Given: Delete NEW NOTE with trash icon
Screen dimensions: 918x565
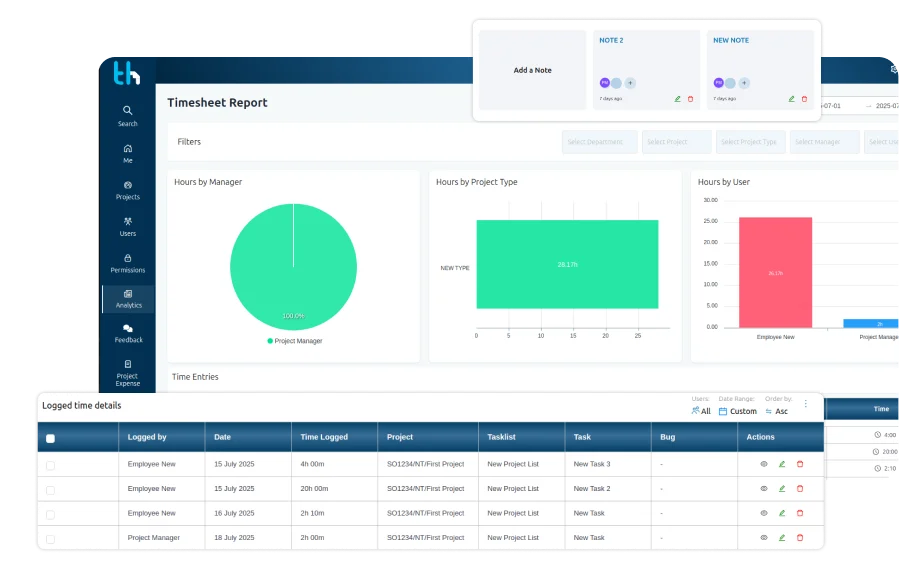Looking at the screenshot, I should tap(804, 99).
